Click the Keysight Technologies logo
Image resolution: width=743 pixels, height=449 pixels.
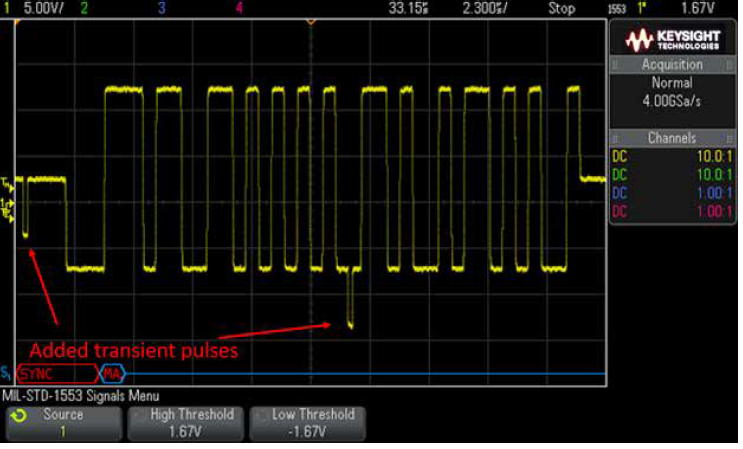[672, 40]
